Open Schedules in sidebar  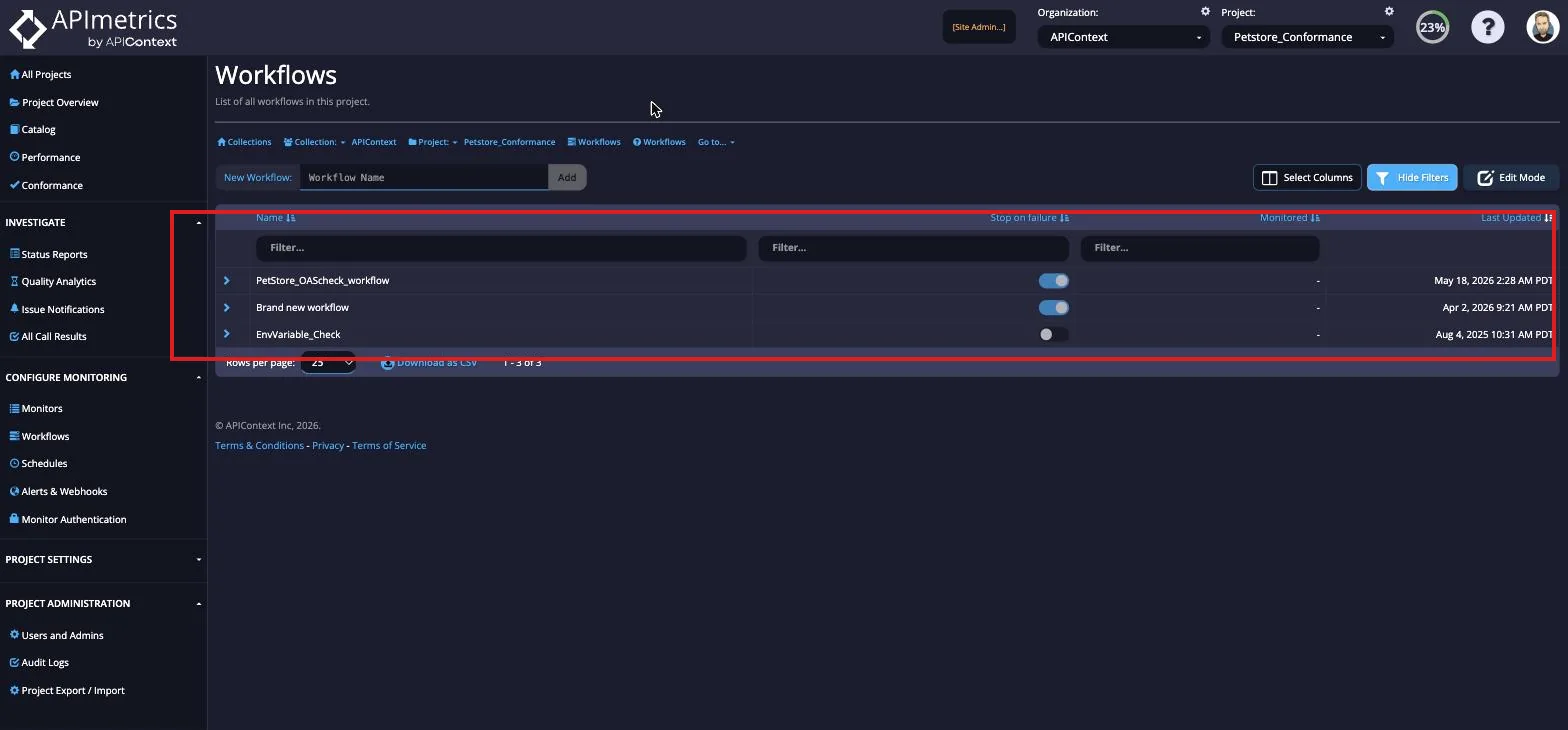[38, 463]
